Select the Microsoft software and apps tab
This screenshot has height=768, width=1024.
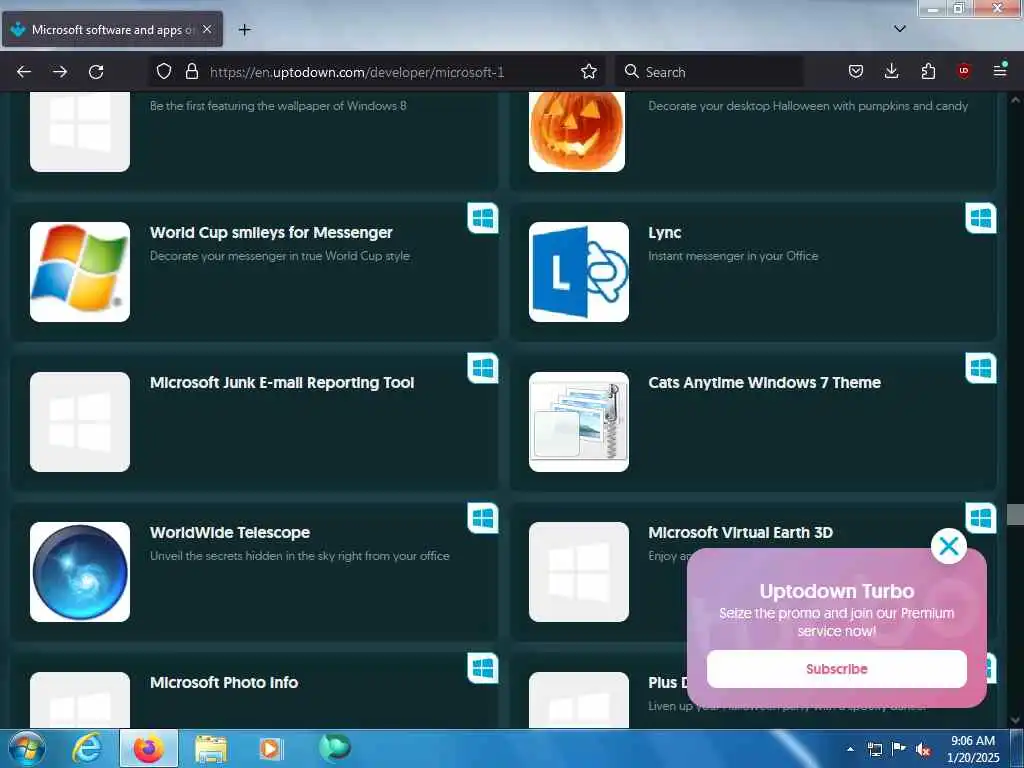[x=112, y=29]
